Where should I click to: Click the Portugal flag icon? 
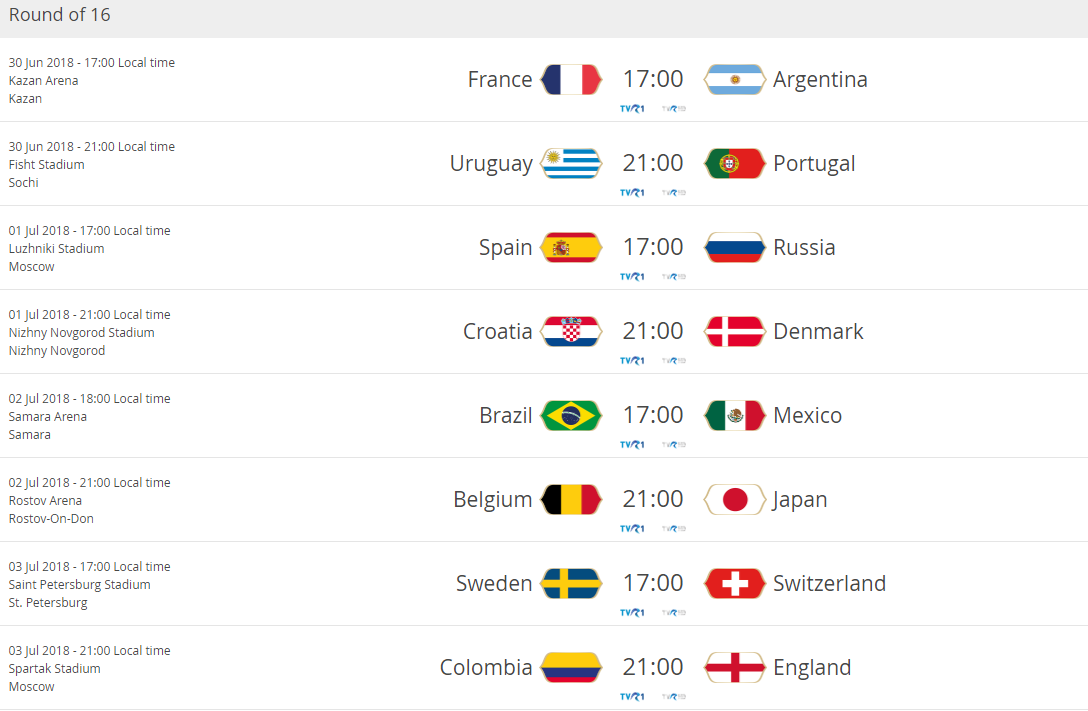click(735, 164)
